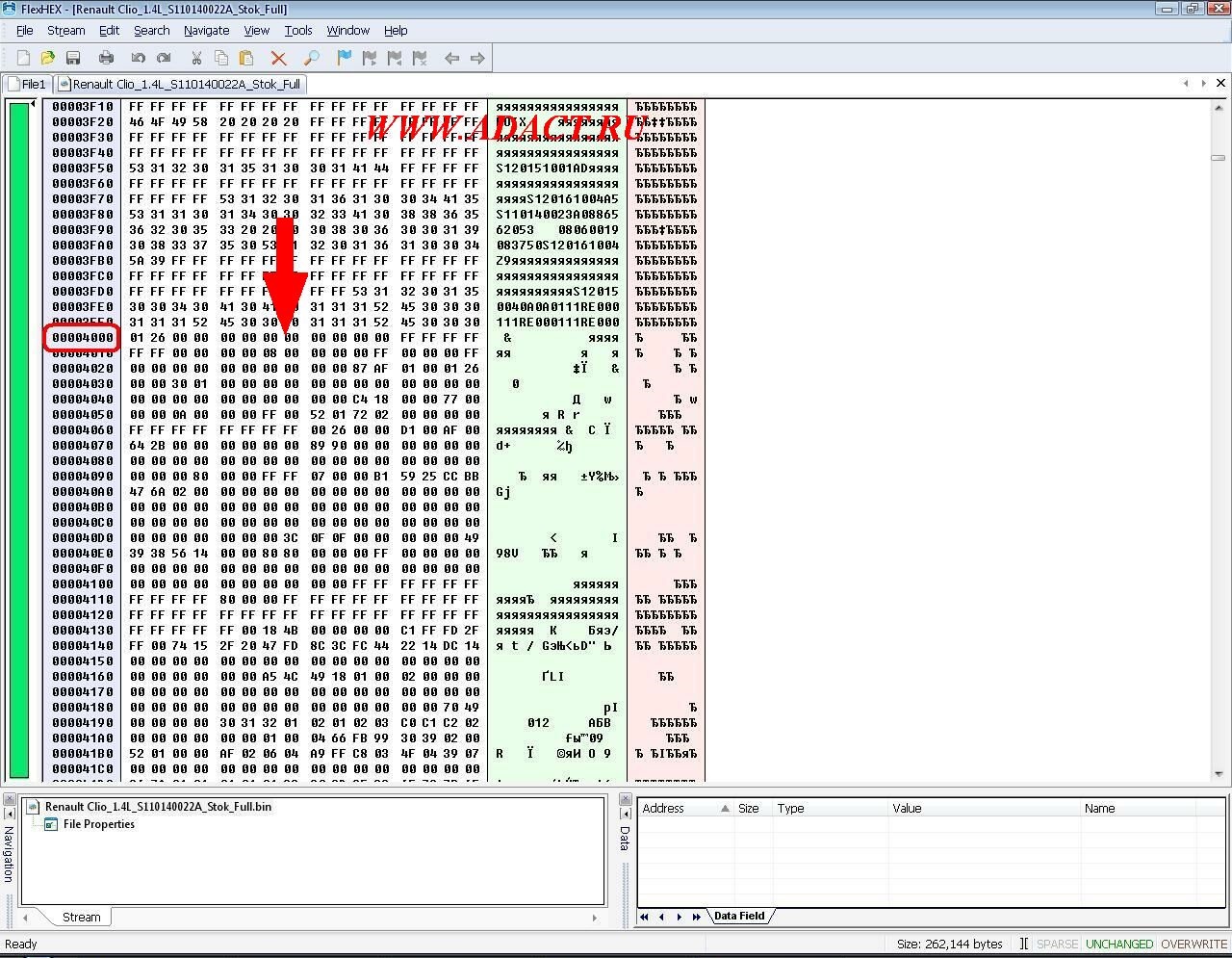Open the View menu

256,31
